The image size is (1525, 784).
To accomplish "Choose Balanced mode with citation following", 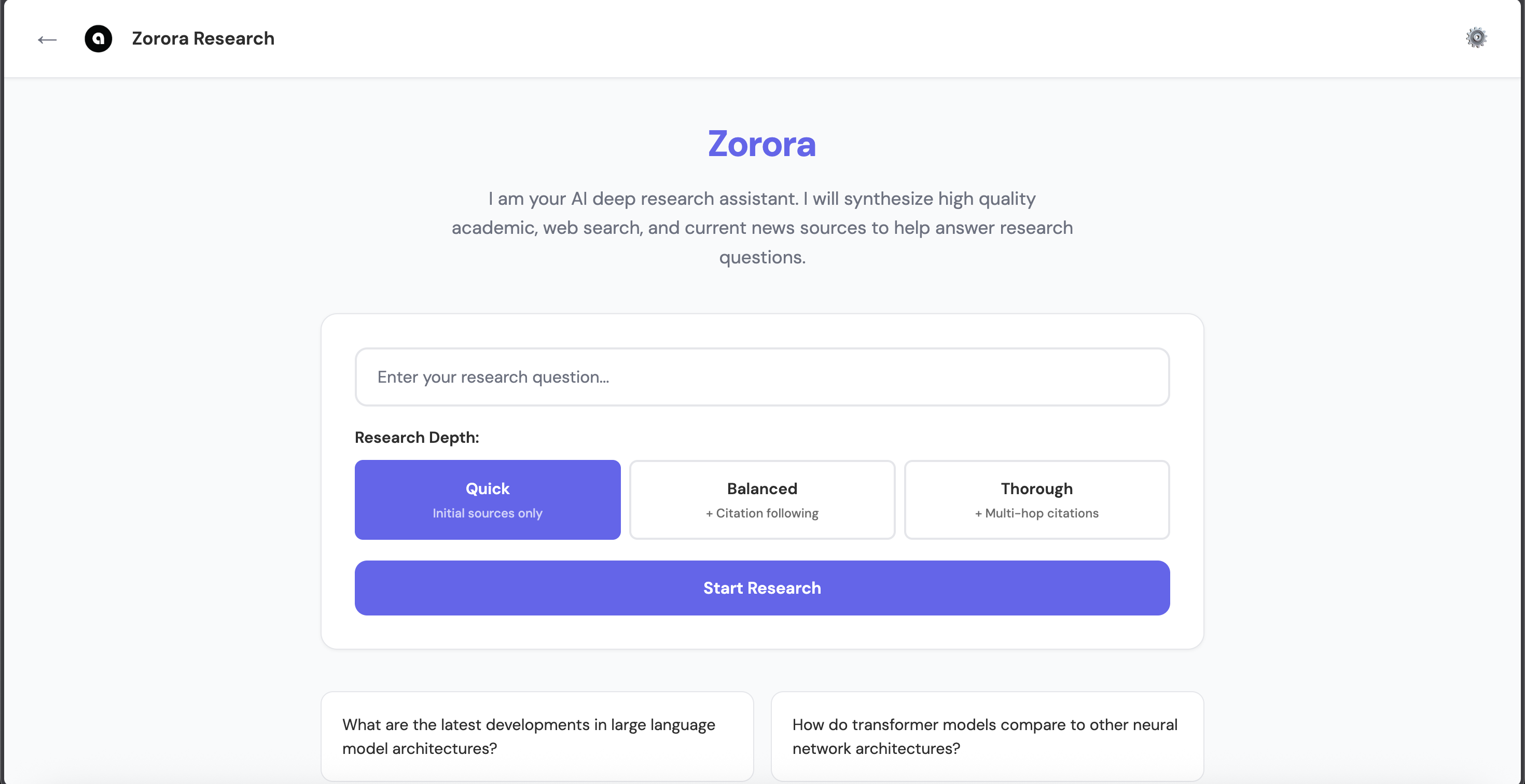I will (x=761, y=499).
